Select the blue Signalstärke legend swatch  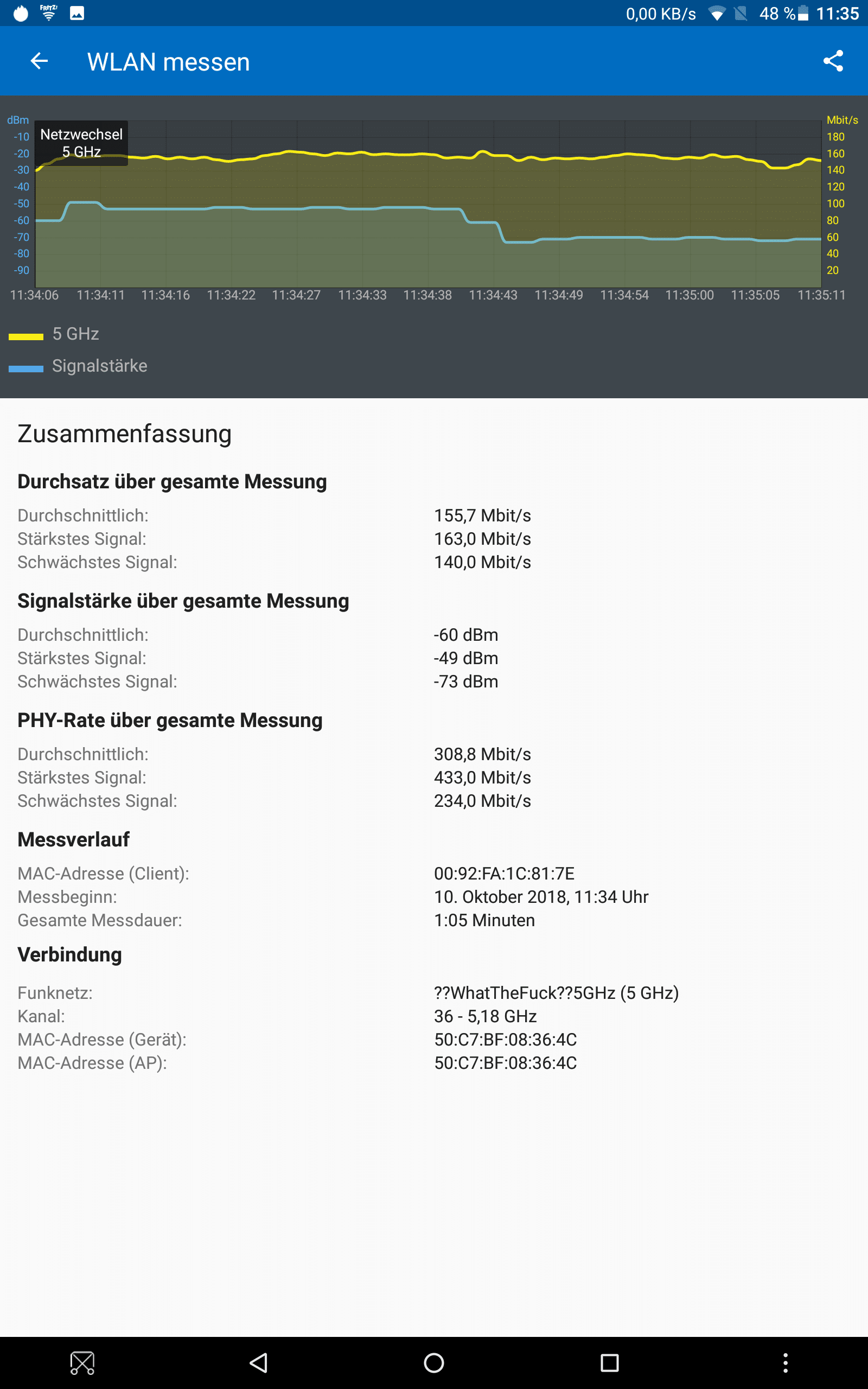pyautogui.click(x=27, y=368)
